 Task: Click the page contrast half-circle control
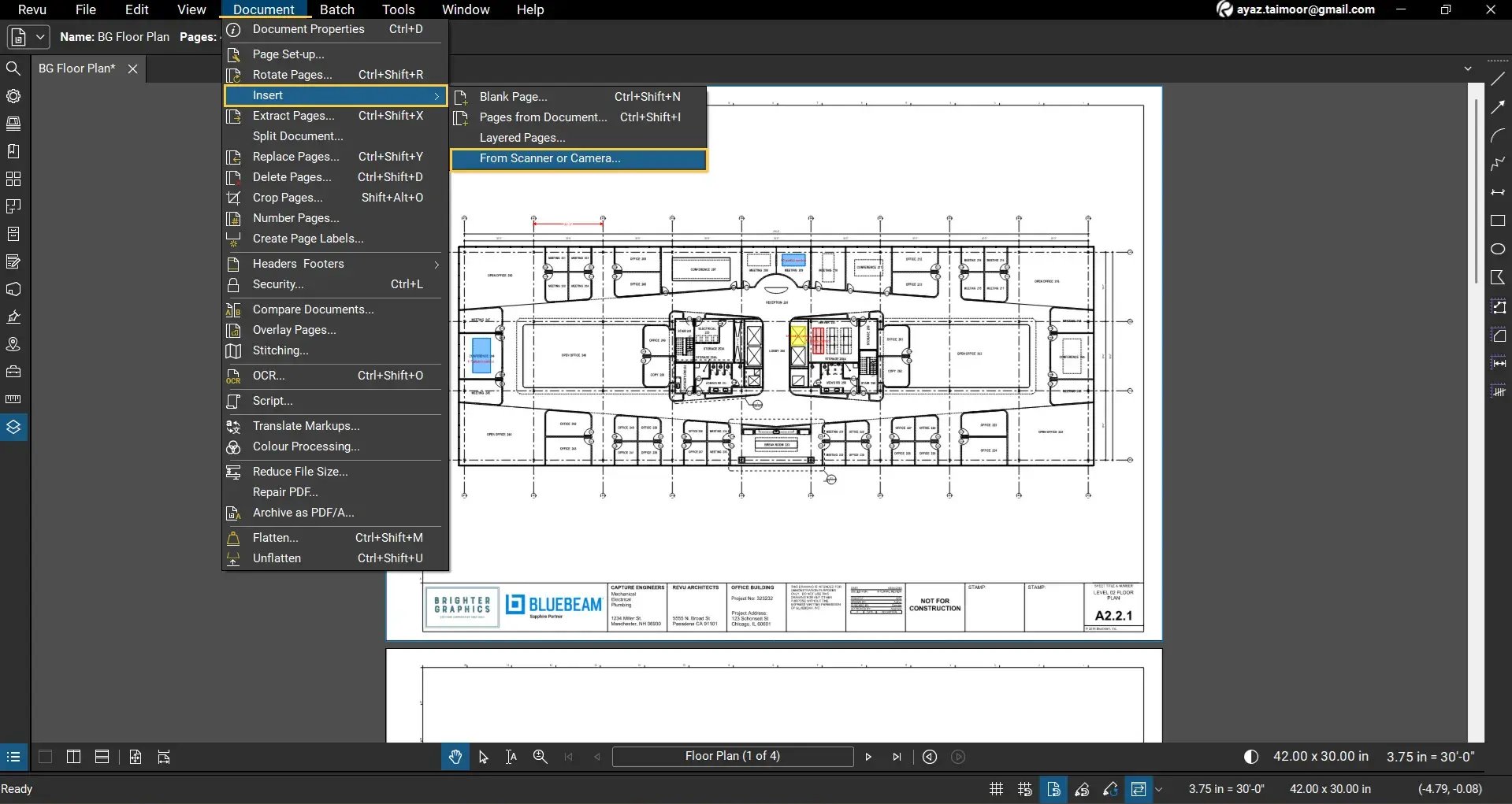click(1251, 756)
